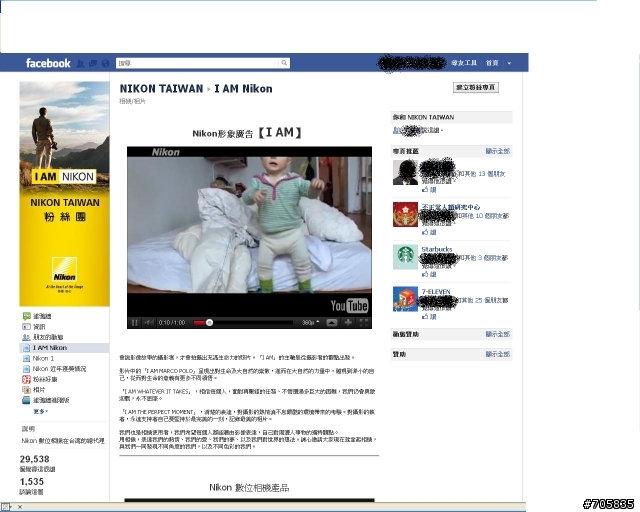The width and height of the screenshot is (640, 512).
Task: Click the Starbucks logo thumbnail
Action: pos(405,257)
